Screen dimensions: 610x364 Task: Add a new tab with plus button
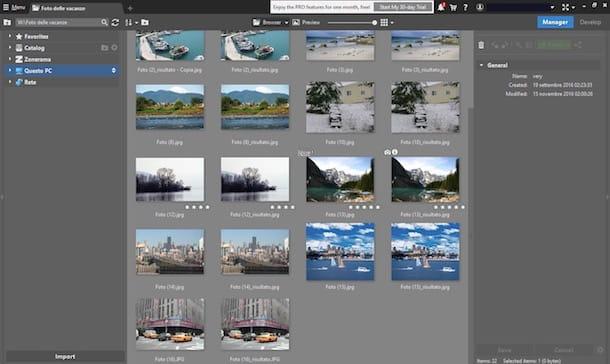point(130,8)
